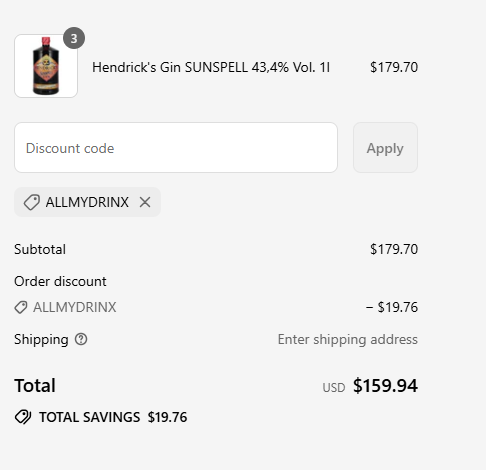Click the Shipping help question mark icon
The image size is (486, 470).
click(81, 339)
